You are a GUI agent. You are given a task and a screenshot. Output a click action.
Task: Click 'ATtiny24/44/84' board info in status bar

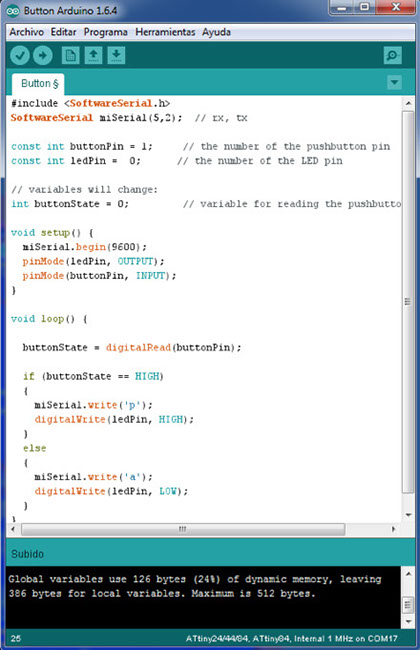coord(291,639)
